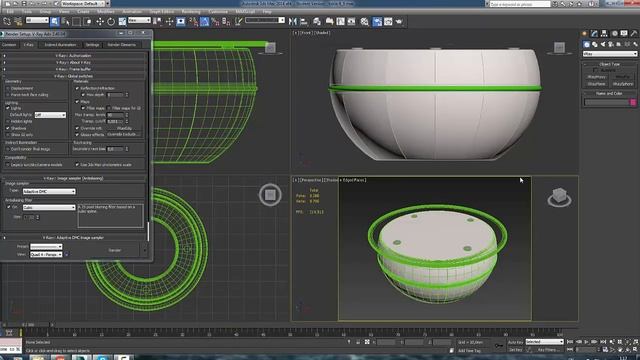Open the render Preset dropdown
Viewport: 640px width, 360px height.
[46, 247]
